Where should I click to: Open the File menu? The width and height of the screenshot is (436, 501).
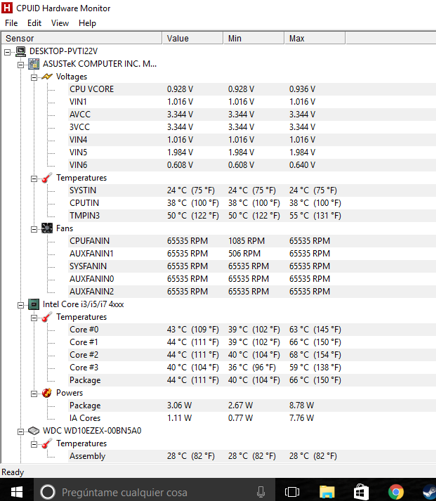click(11, 23)
